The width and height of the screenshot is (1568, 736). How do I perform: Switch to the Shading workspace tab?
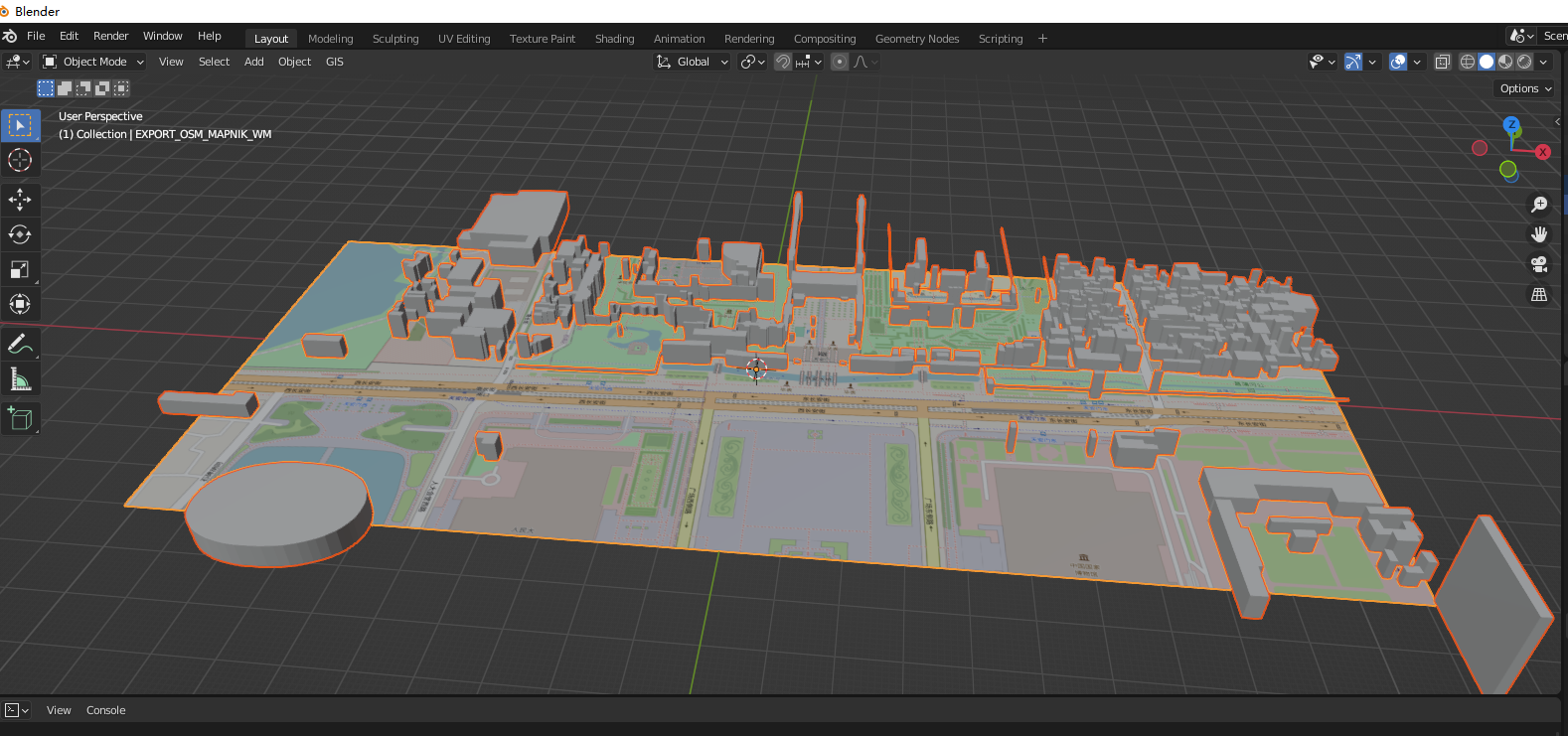coord(615,39)
